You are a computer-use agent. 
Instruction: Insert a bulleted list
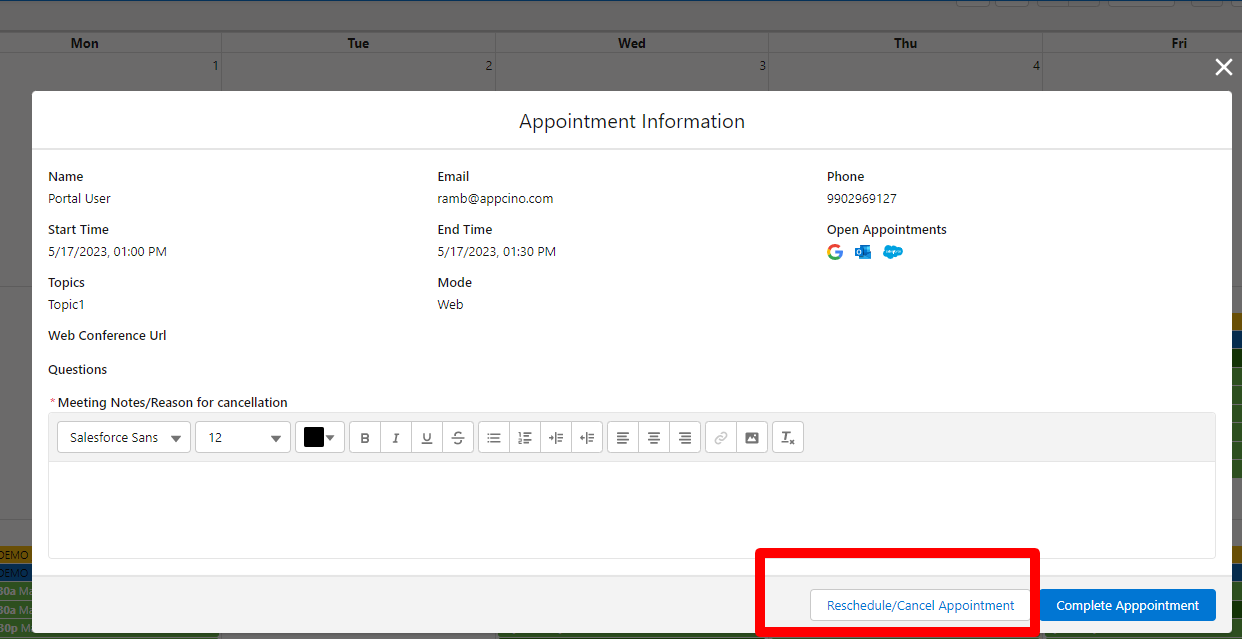pyautogui.click(x=494, y=438)
